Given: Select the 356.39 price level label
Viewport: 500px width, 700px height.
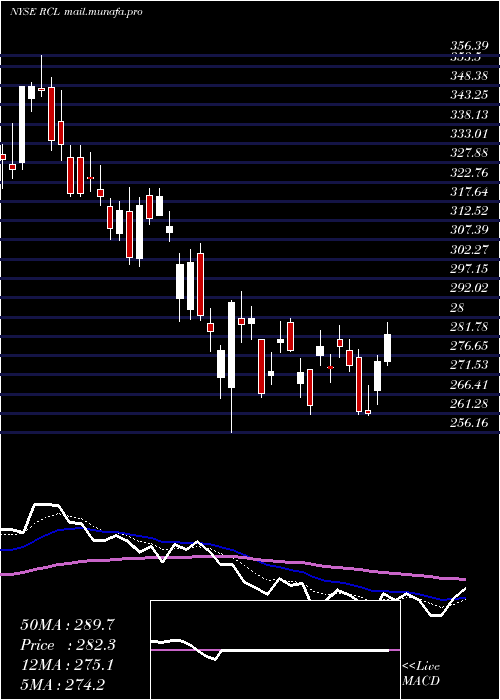Looking at the screenshot, I should [469, 46].
